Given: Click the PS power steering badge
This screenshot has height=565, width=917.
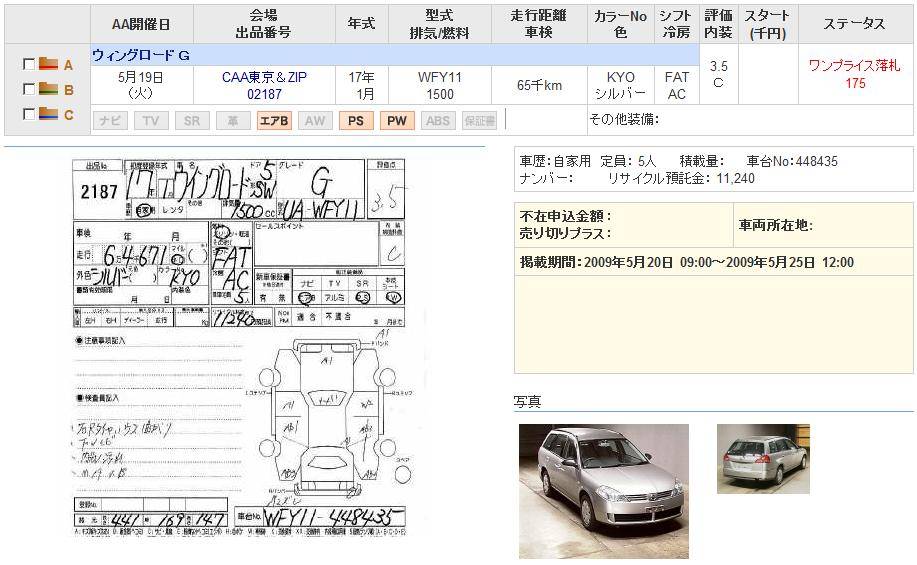Looking at the screenshot, I should pyautogui.click(x=356, y=120).
